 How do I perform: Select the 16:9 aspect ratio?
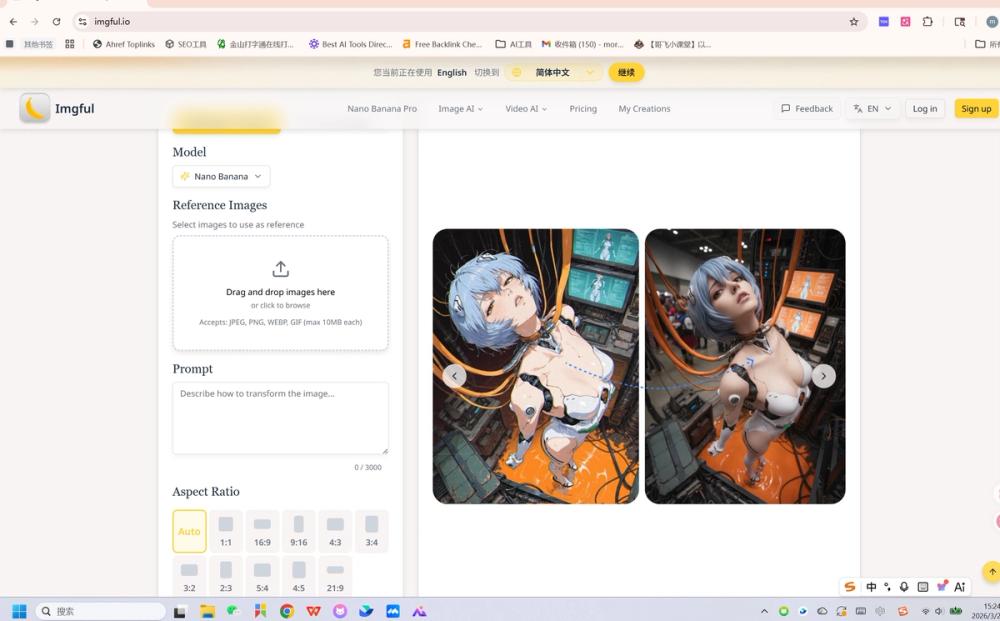tap(262, 531)
